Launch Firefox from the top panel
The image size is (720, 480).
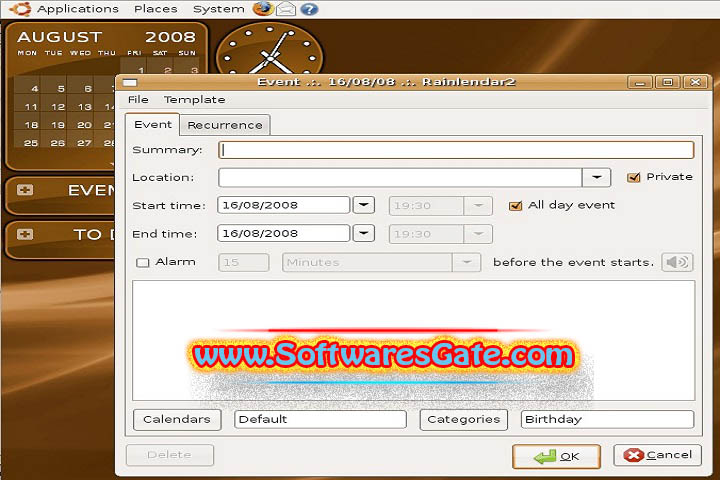[263, 8]
